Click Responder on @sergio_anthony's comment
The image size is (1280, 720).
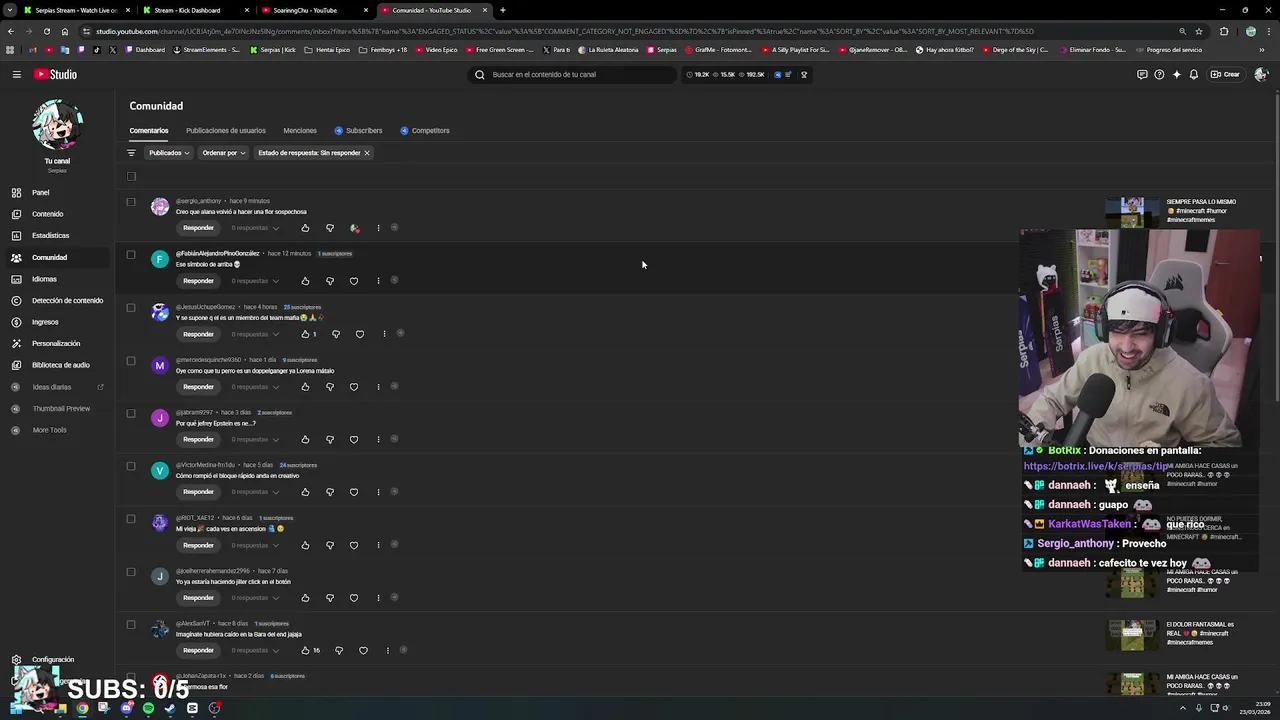198,228
